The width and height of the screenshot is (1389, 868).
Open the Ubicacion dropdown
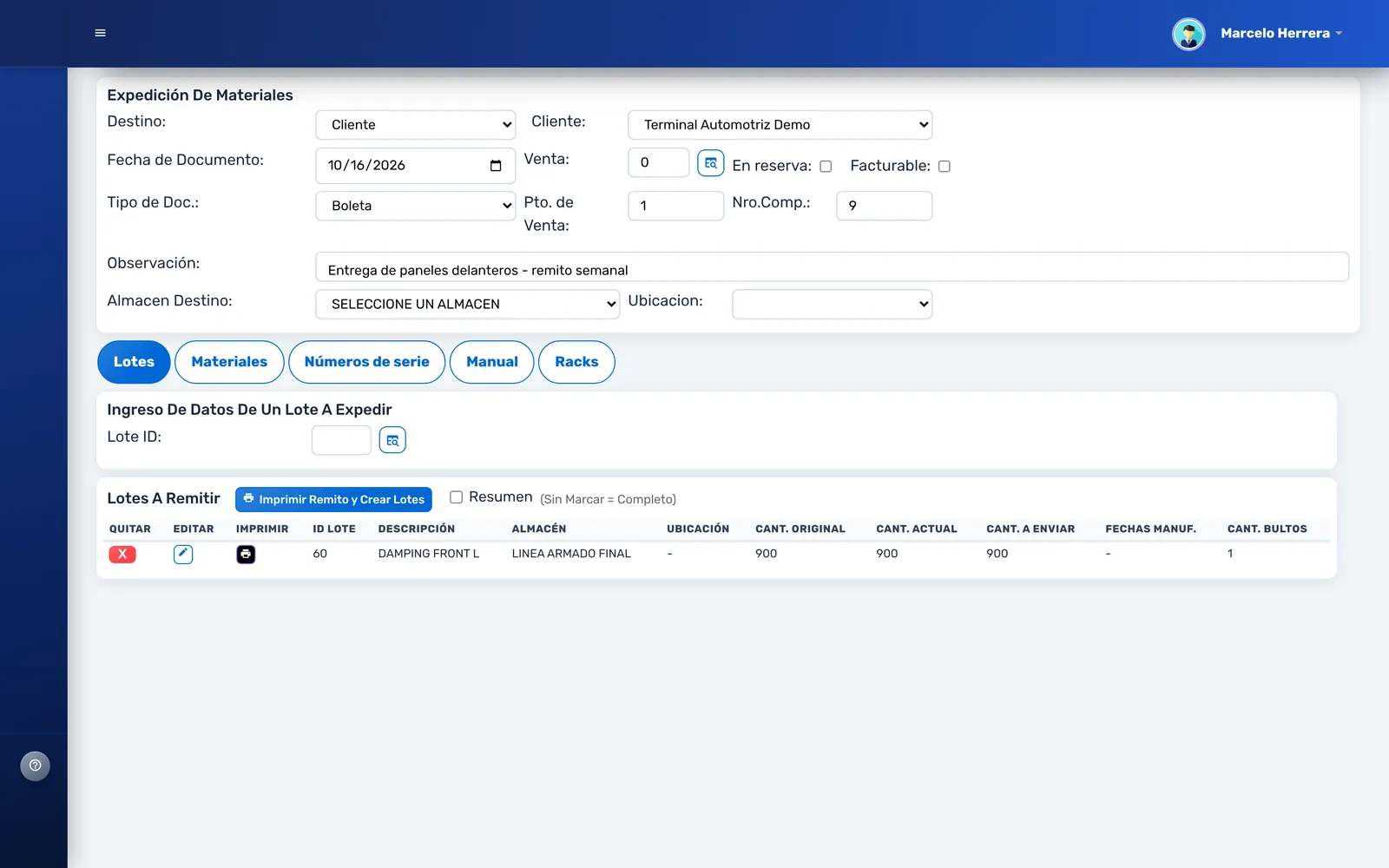(833, 304)
